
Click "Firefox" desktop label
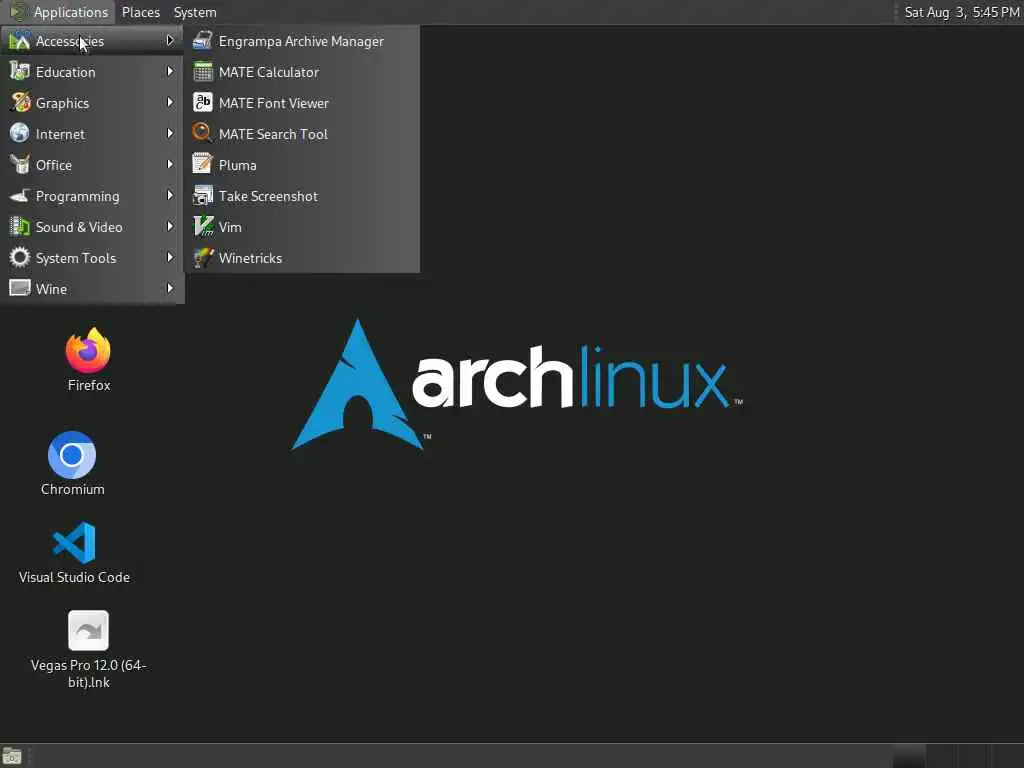89,385
